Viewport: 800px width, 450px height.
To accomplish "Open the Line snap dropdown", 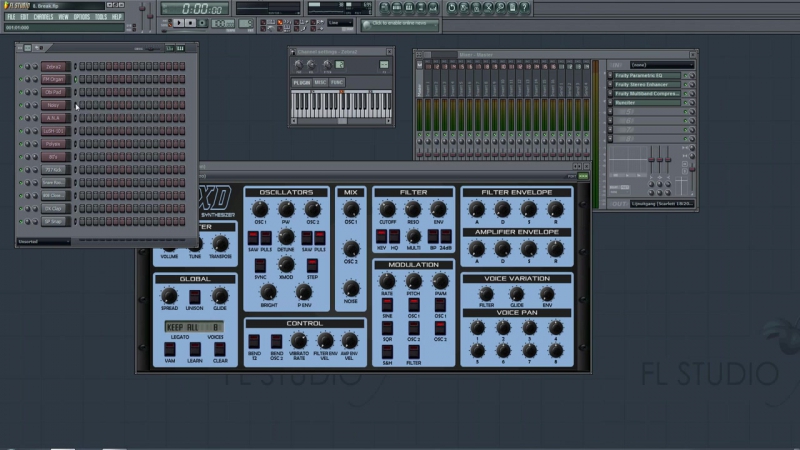I will coord(340,22).
